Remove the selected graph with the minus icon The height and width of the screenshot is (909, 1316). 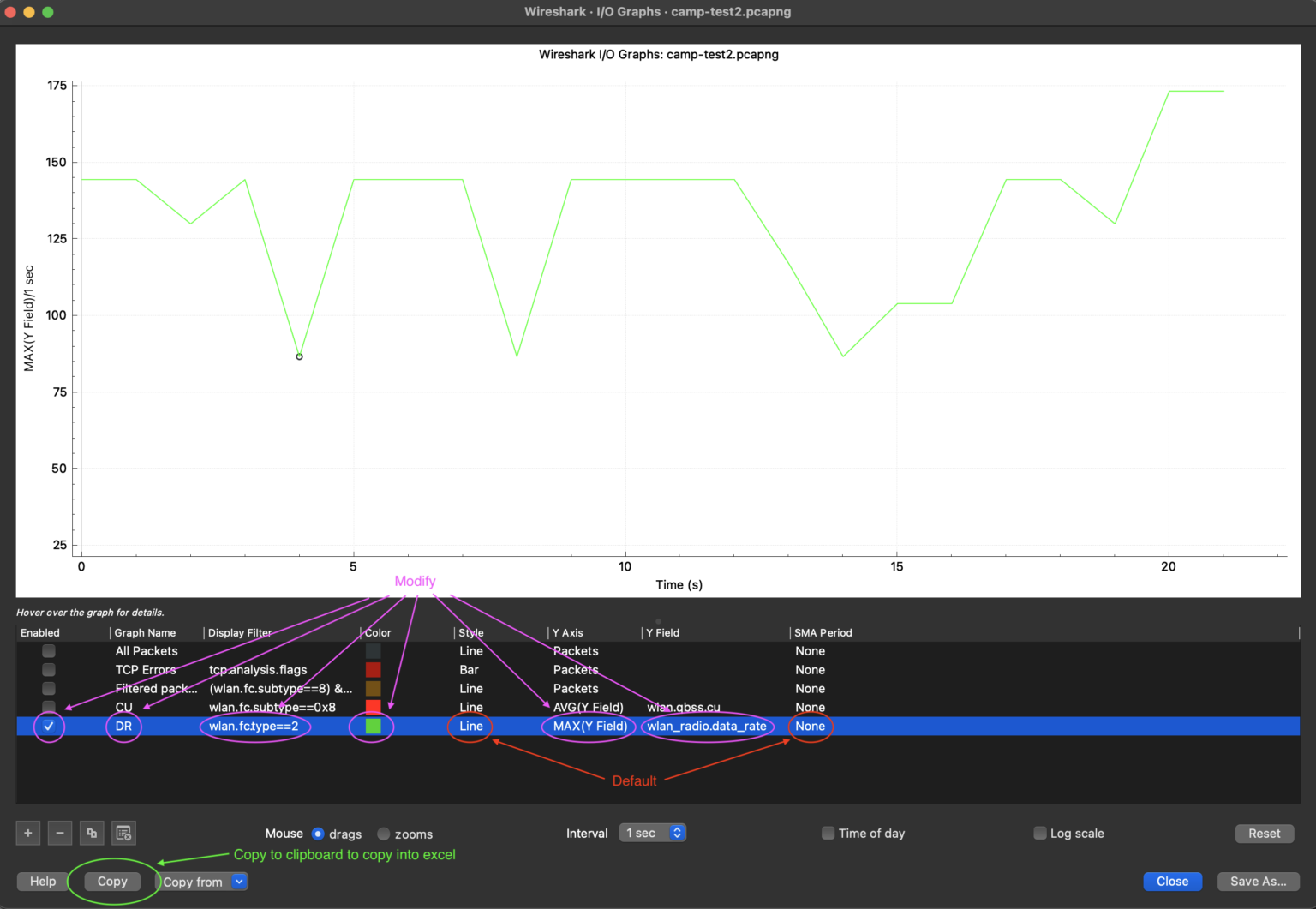click(59, 833)
